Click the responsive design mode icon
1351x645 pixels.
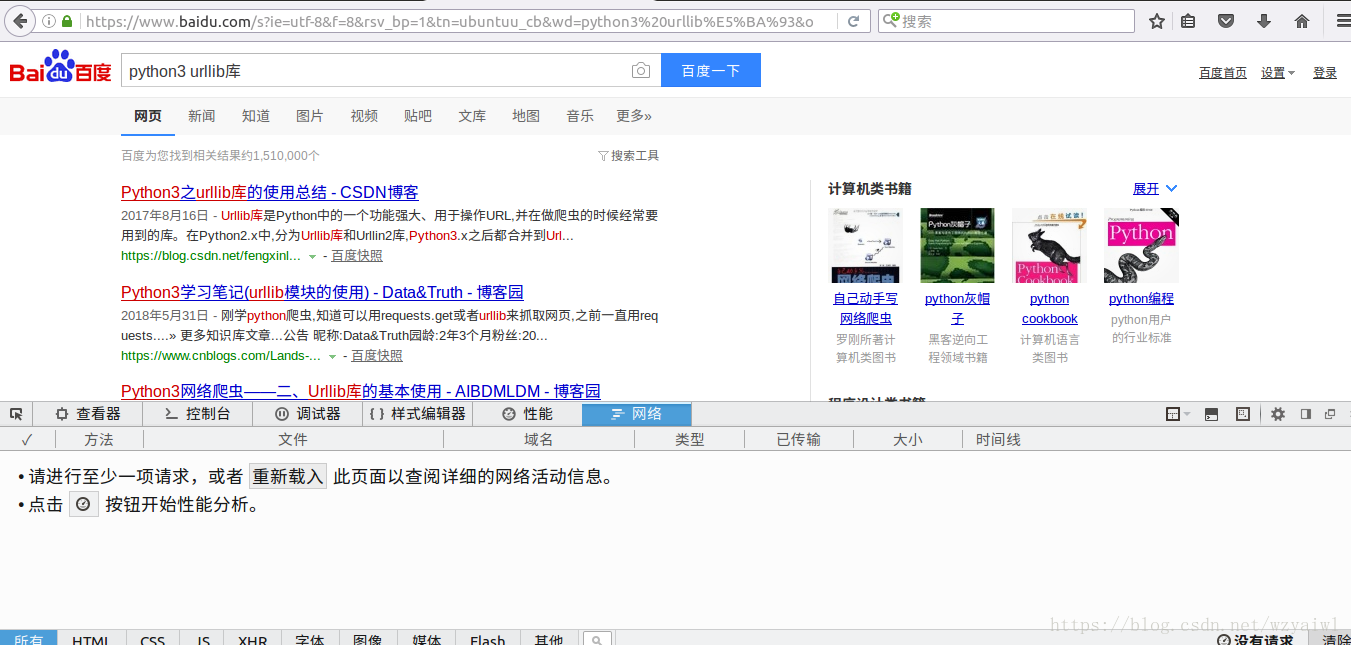click(x=1243, y=414)
